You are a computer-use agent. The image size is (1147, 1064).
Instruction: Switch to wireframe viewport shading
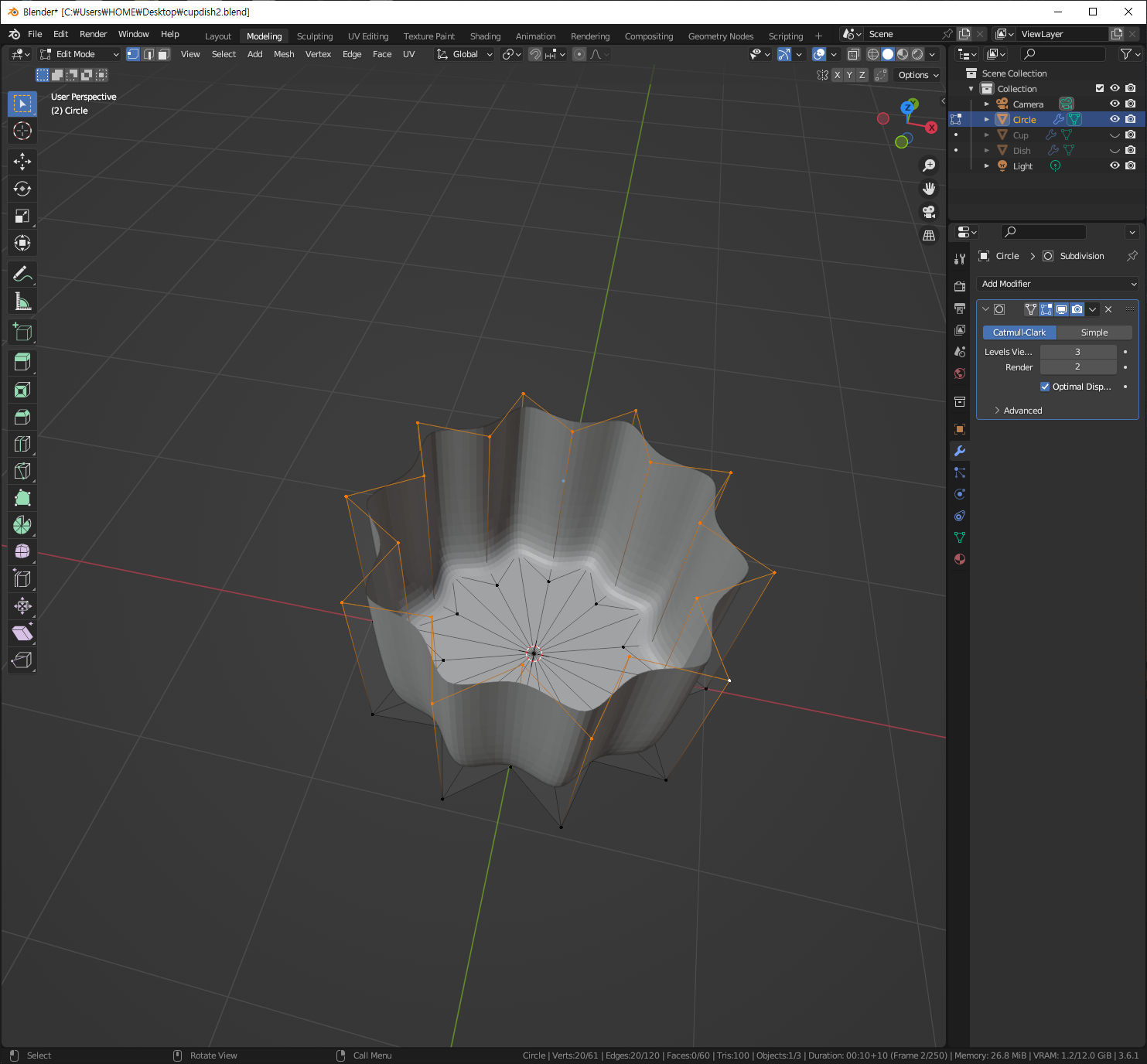coord(873,54)
